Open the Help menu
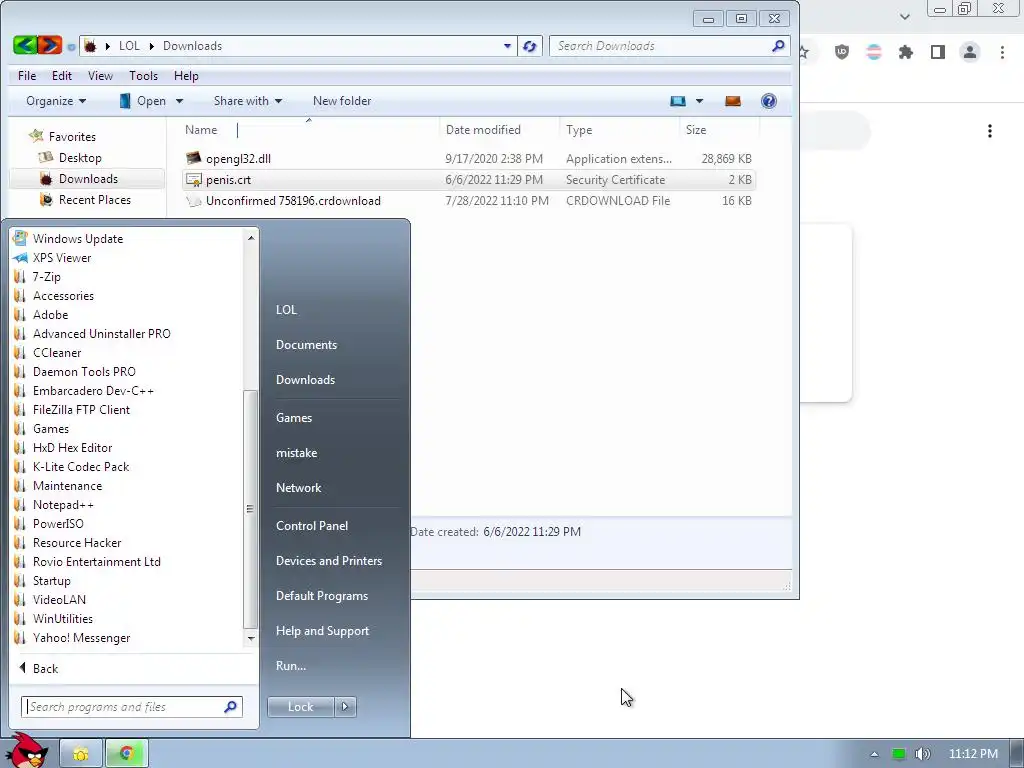 pos(186,76)
